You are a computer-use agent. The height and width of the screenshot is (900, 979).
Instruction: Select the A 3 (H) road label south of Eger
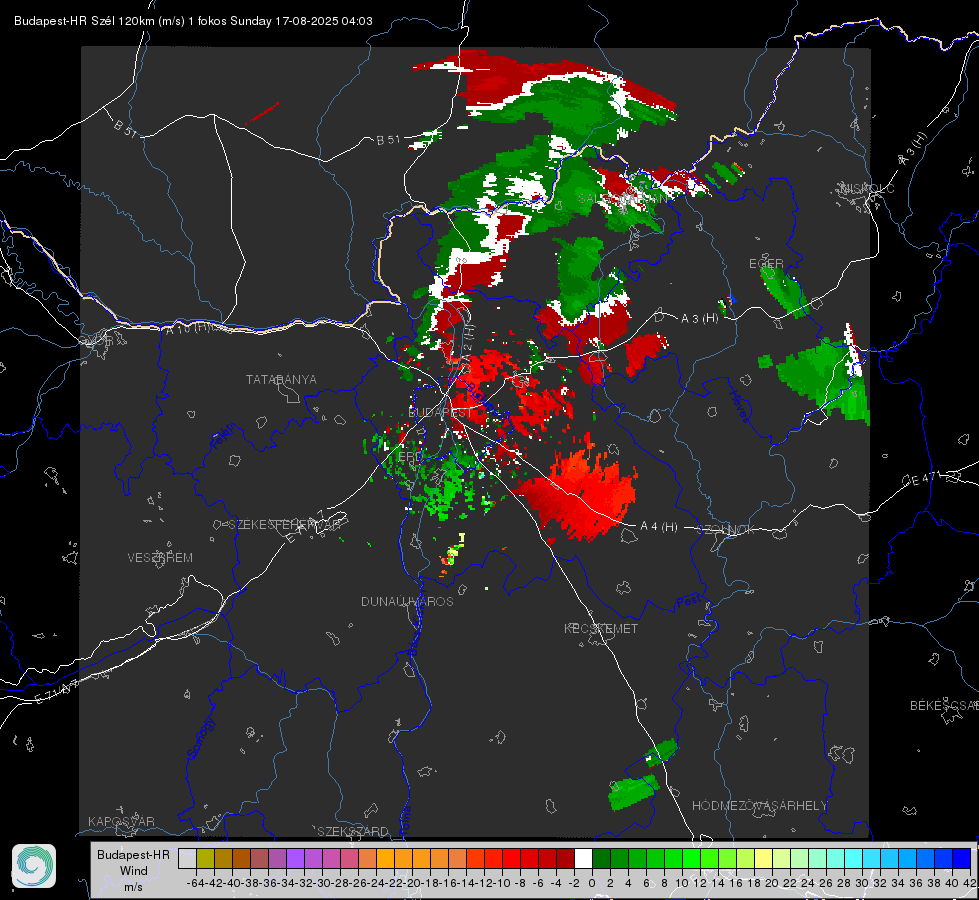click(700, 319)
